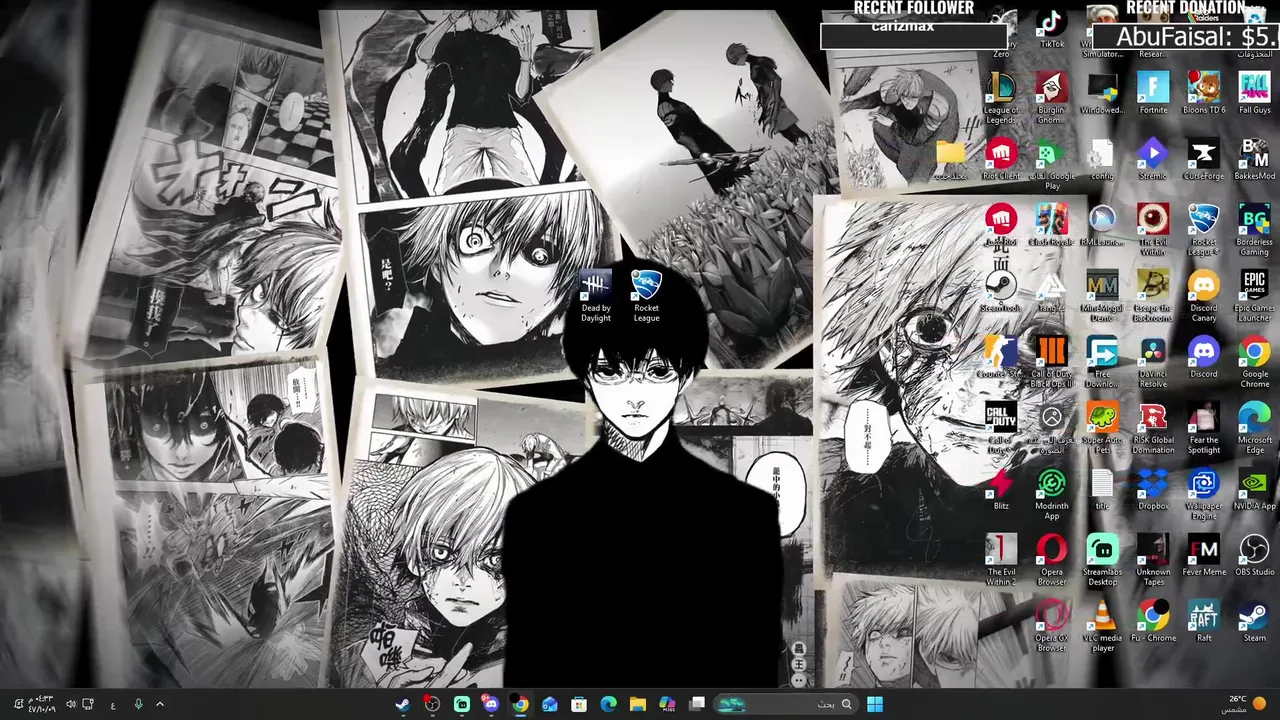This screenshot has height=720, width=1280.
Task: Open the Free Download Manager shortcut
Action: click(x=1102, y=361)
